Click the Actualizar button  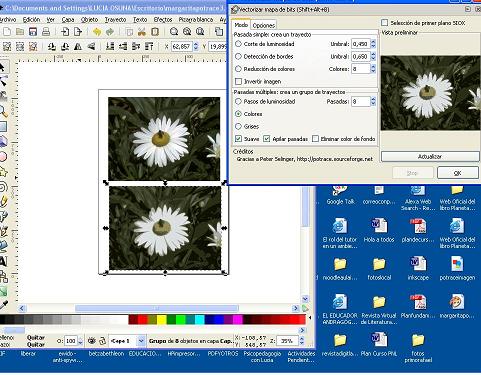click(430, 156)
